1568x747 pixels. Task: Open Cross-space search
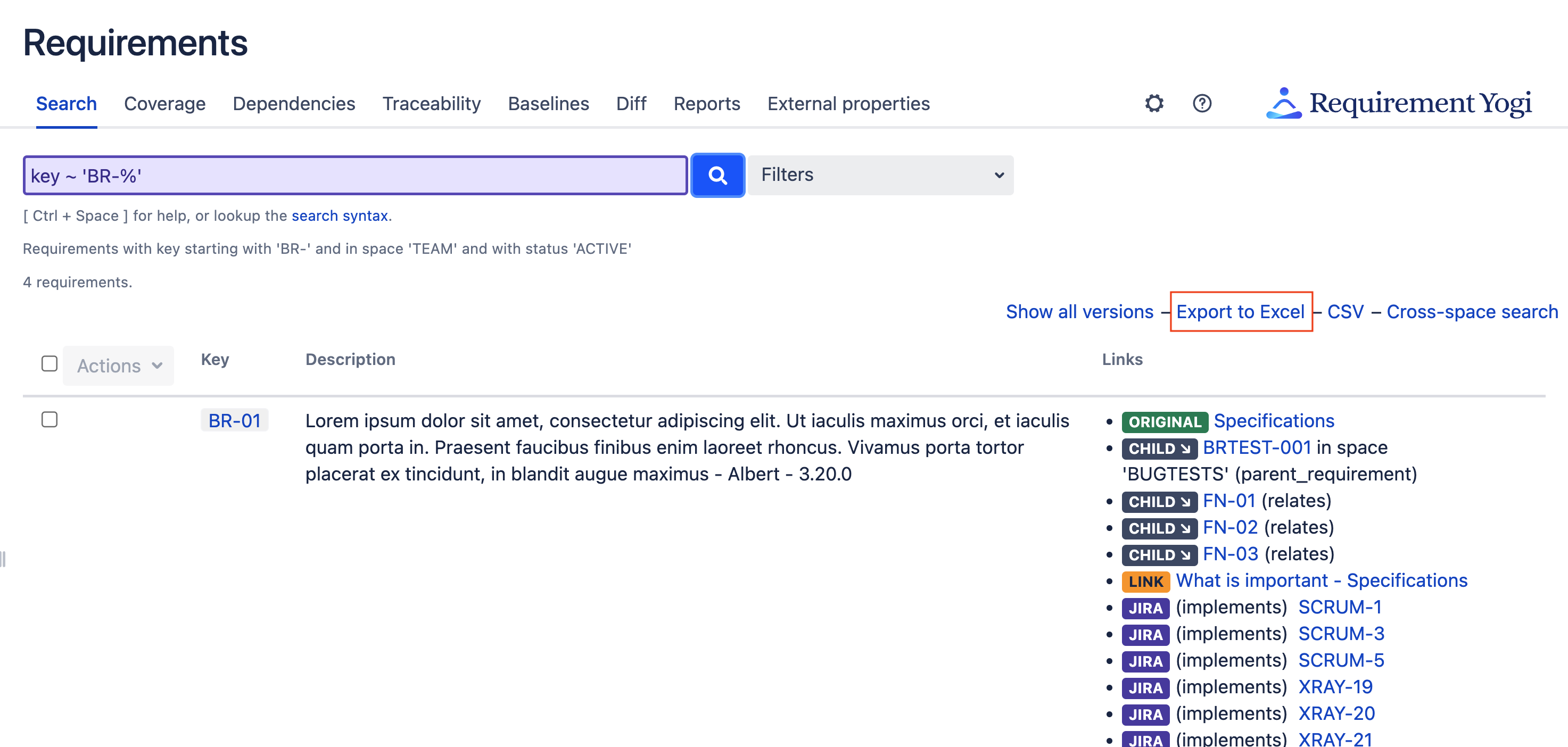pyautogui.click(x=1472, y=311)
